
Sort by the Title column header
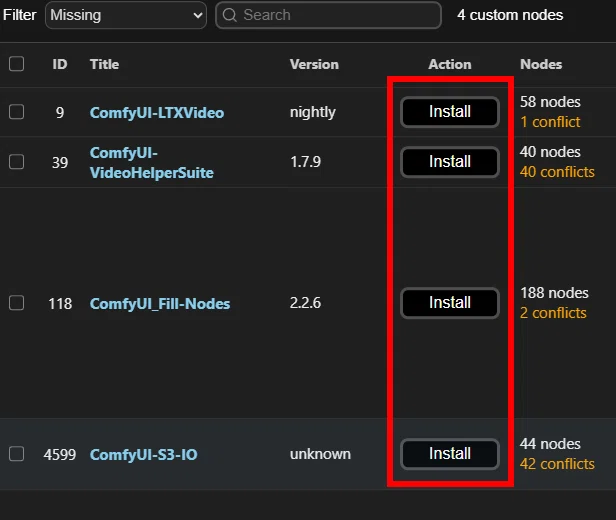pos(104,64)
